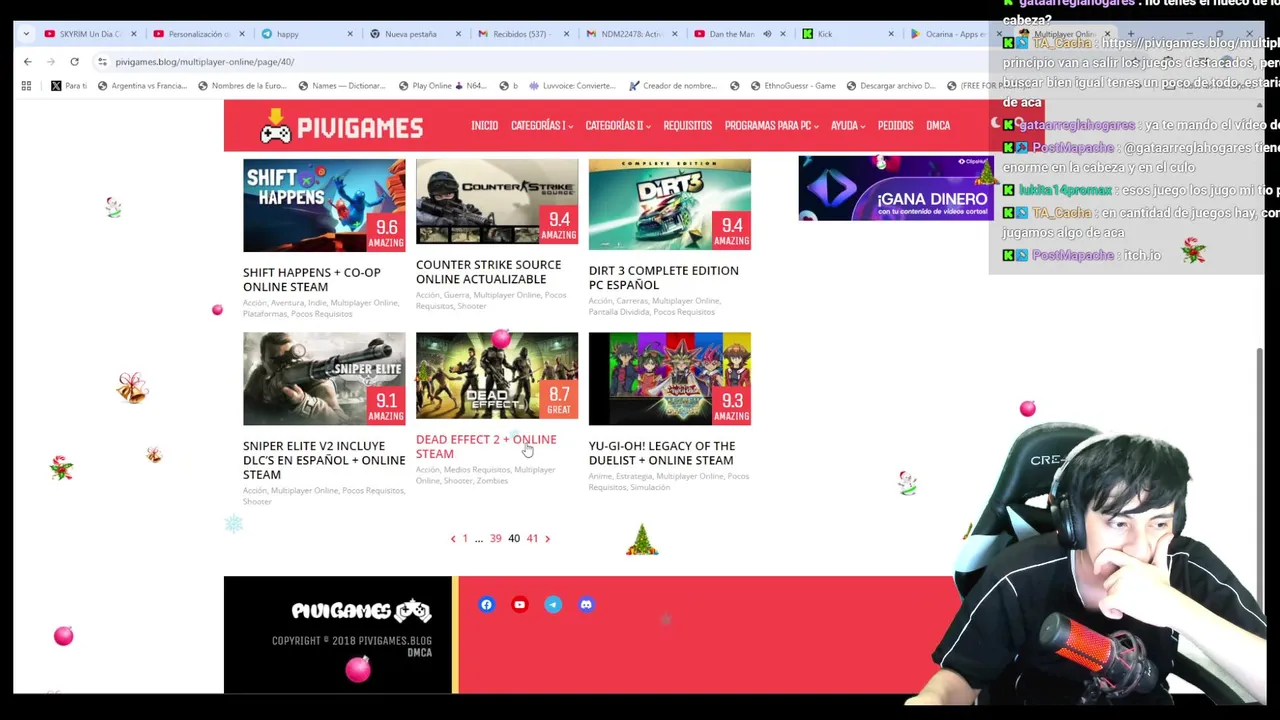This screenshot has width=1280, height=720.
Task: Go to next page arrow in pagination
Action: [547, 539]
